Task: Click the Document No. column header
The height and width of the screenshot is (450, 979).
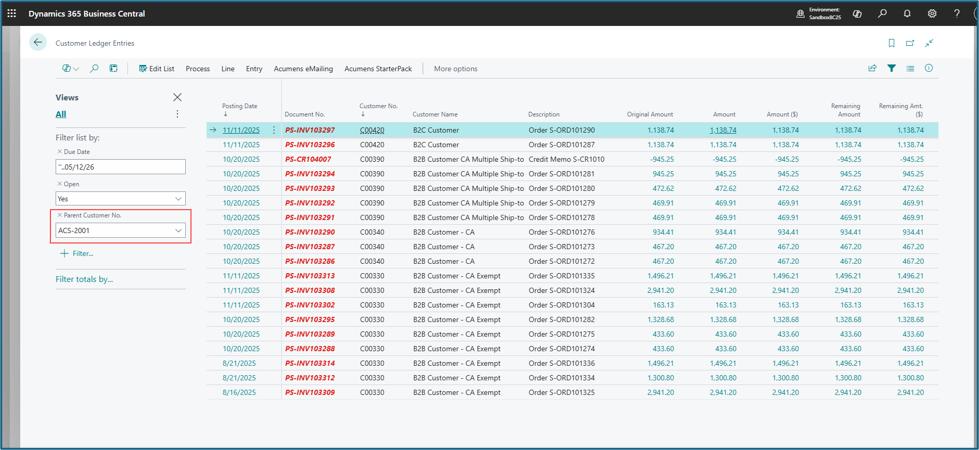Action: tap(305, 115)
